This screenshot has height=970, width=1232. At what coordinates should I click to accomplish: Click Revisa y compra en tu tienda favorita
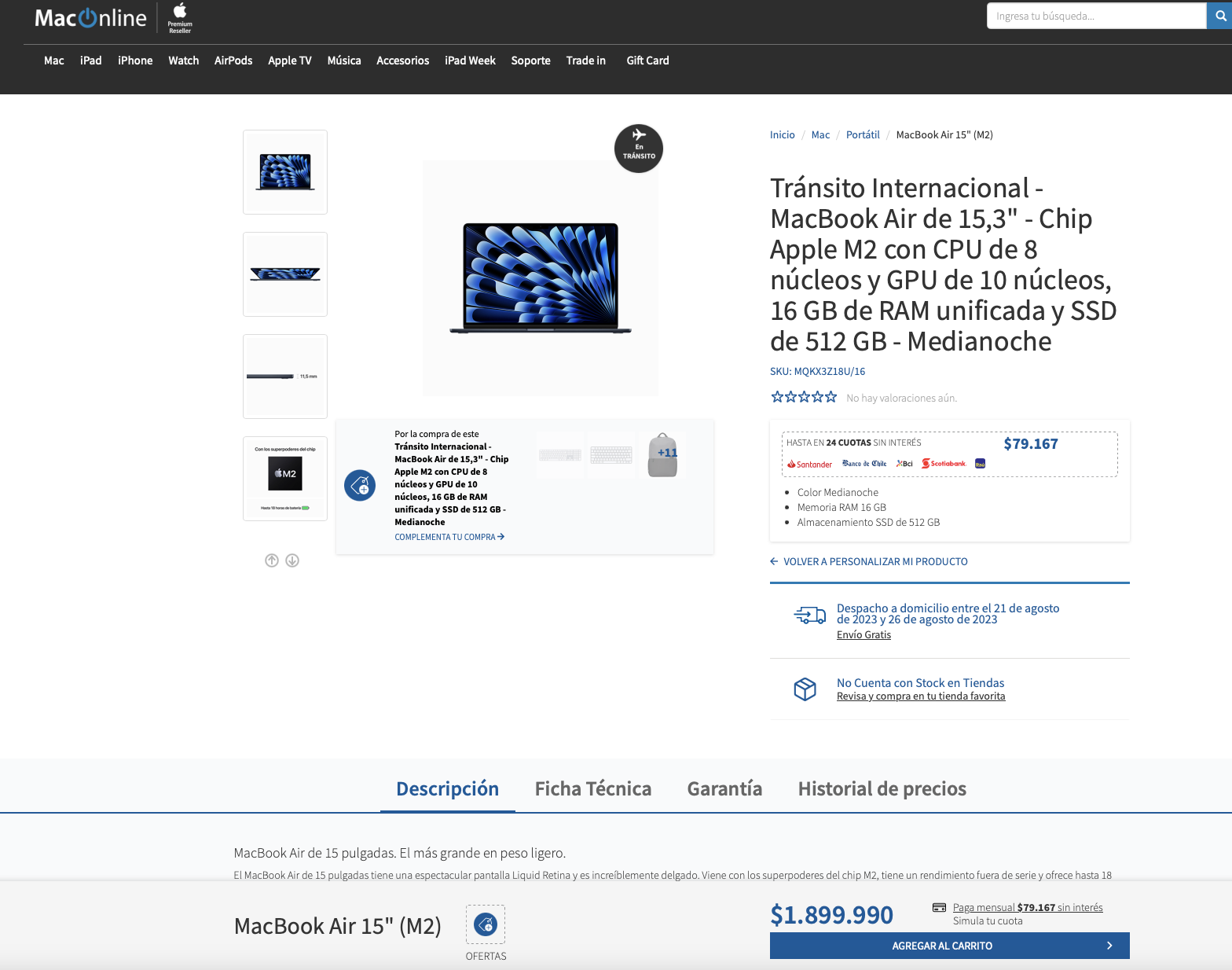(x=921, y=696)
